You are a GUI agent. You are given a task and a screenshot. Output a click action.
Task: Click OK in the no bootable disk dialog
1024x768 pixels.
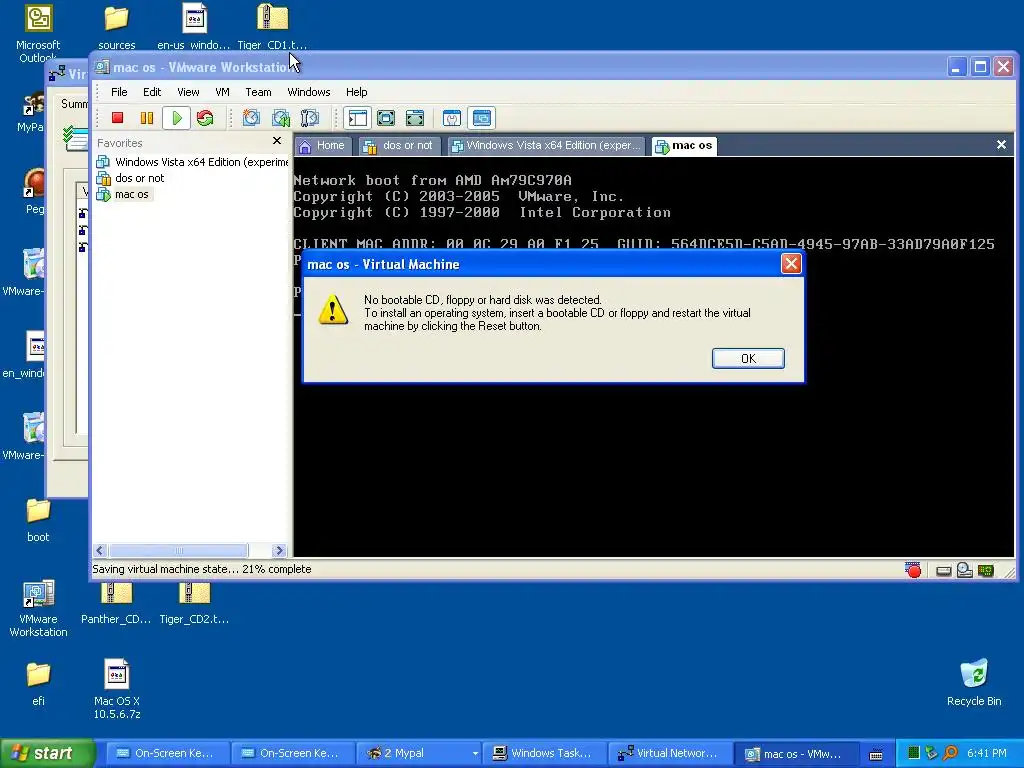click(748, 359)
